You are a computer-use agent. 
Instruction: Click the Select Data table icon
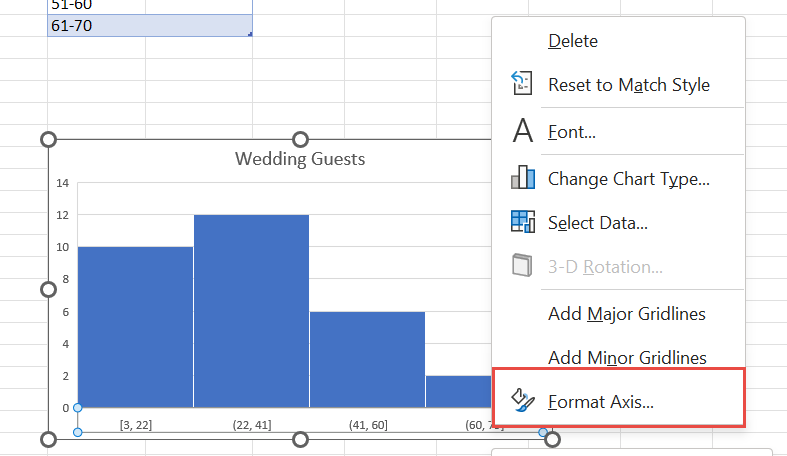click(522, 221)
